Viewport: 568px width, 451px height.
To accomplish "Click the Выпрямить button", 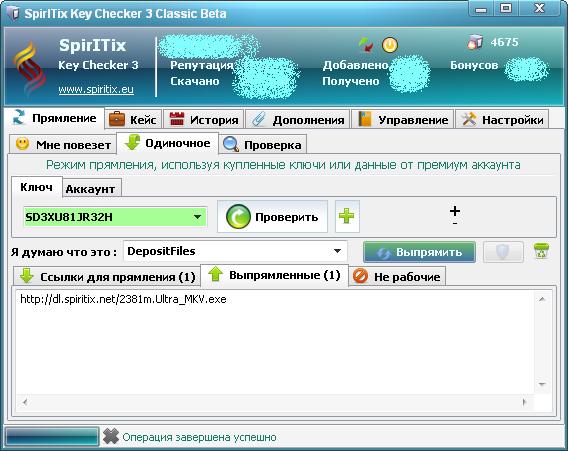I will coord(419,252).
